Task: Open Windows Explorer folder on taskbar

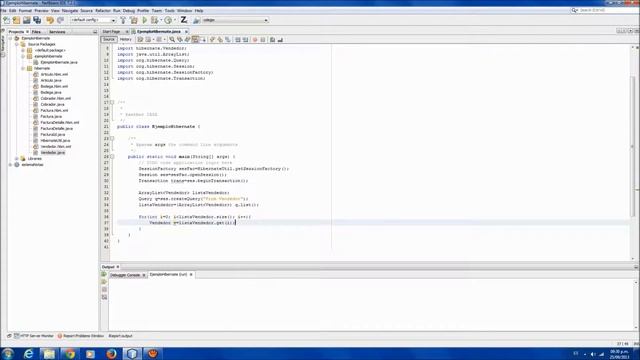Action: (x=49, y=353)
